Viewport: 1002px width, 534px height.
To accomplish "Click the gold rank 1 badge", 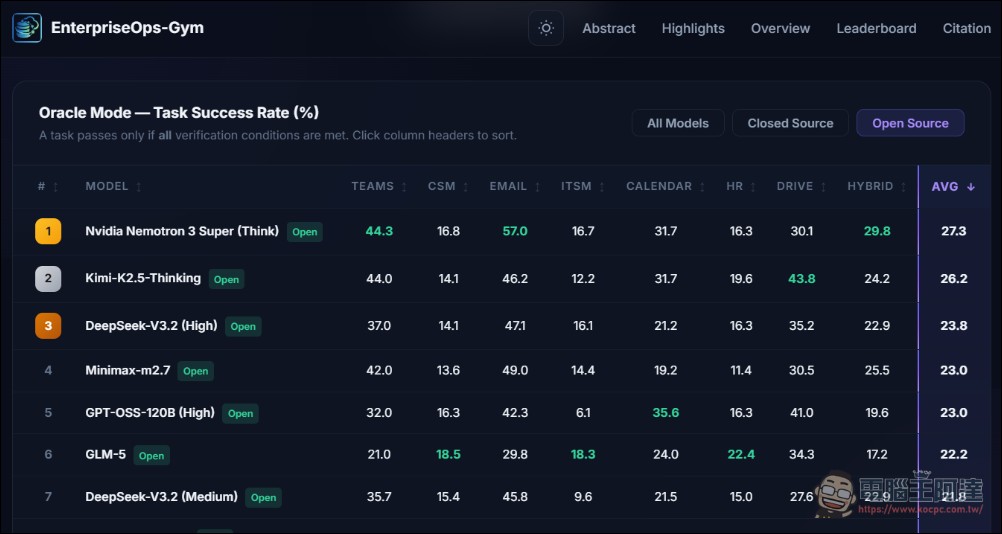I will 48,231.
